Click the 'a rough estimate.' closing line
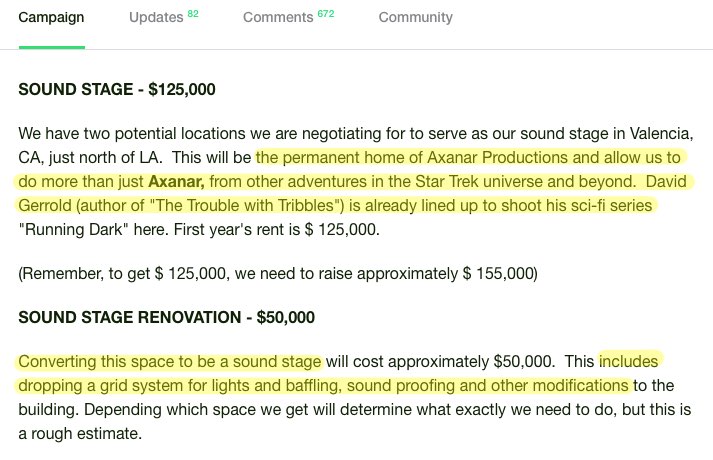Image resolution: width=713 pixels, height=460 pixels. [x=80, y=434]
